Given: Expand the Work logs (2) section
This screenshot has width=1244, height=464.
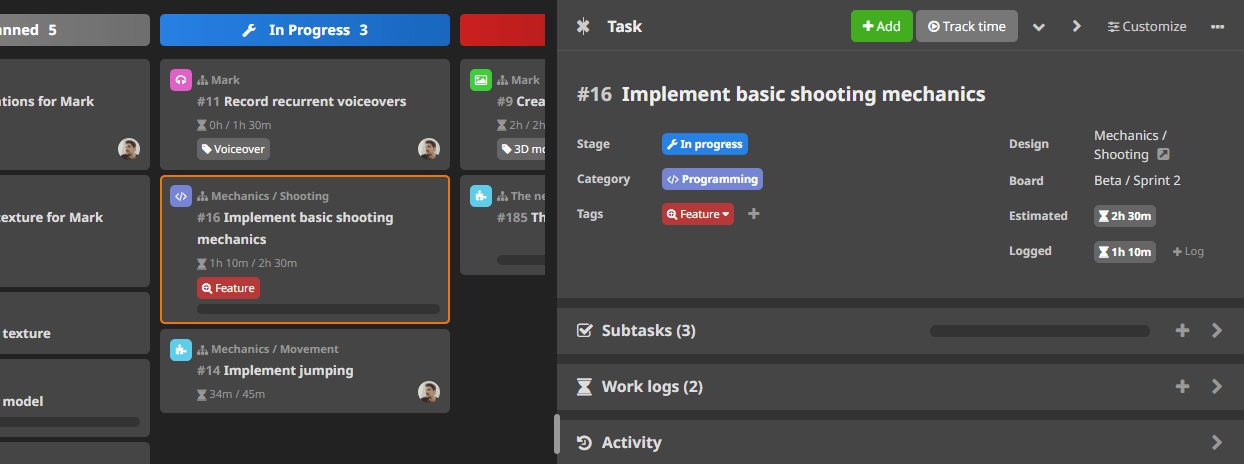Looking at the screenshot, I should click(x=1217, y=386).
